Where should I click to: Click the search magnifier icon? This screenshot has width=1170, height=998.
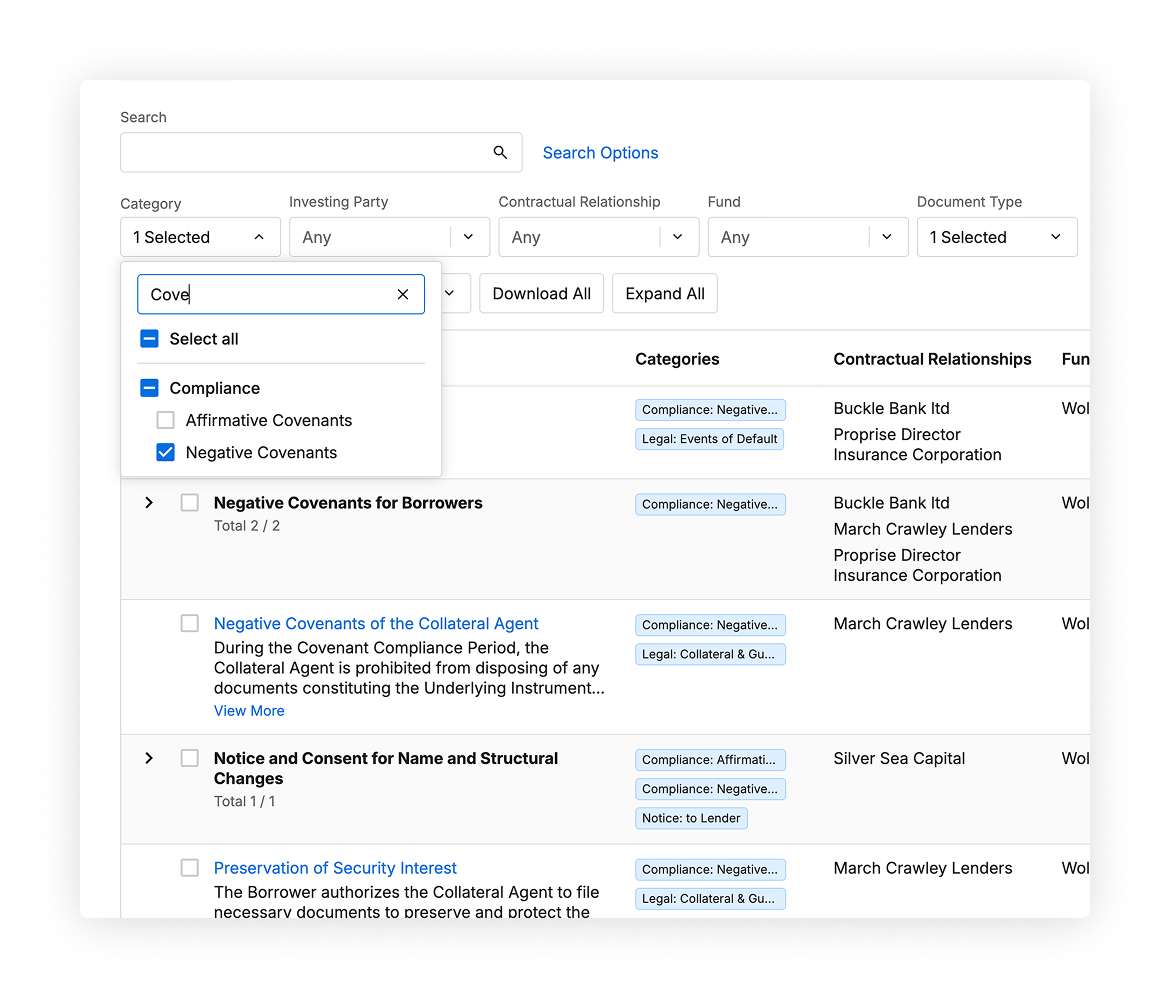pos(500,153)
